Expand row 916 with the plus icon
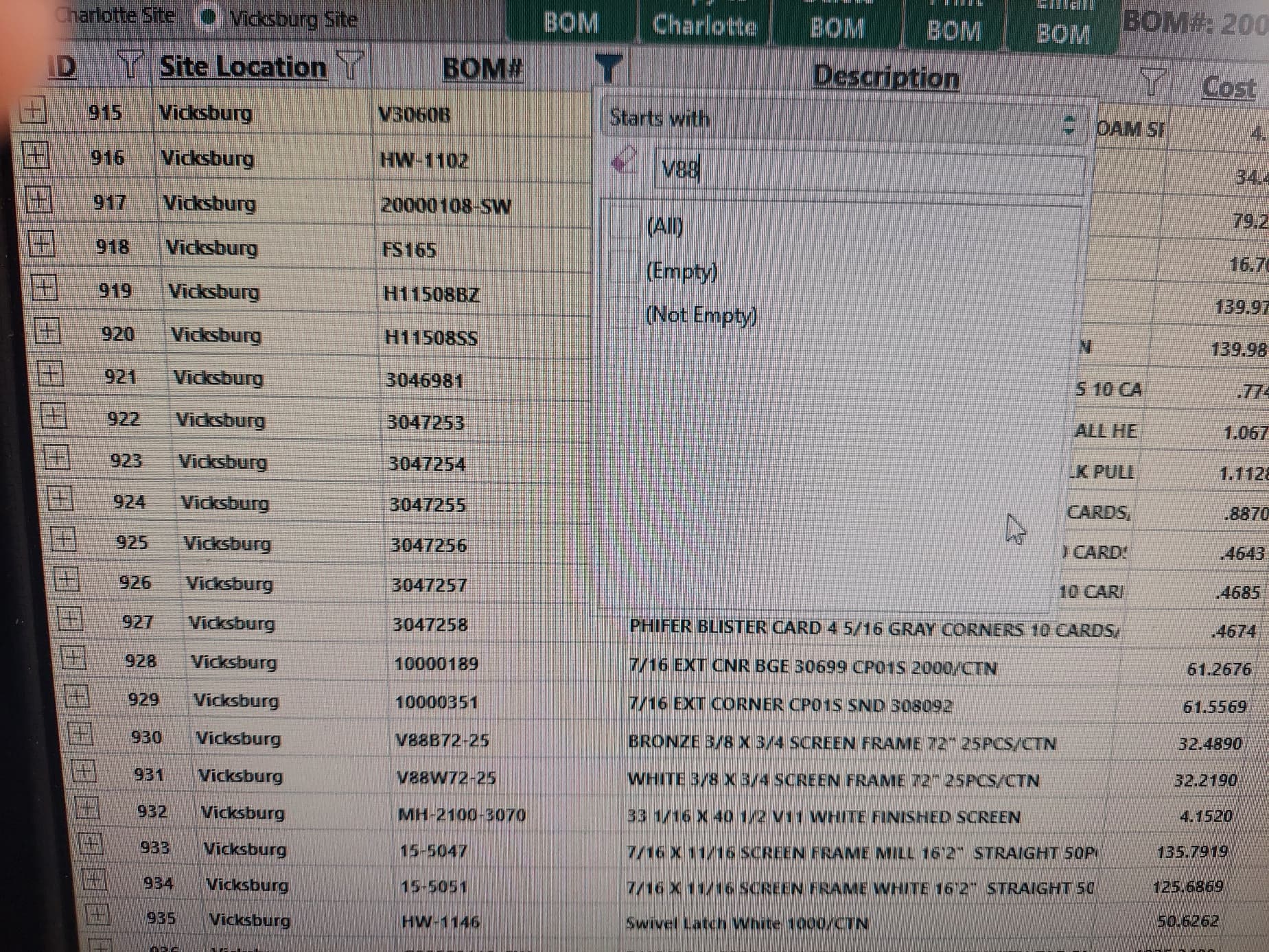Image resolution: width=1269 pixels, height=952 pixels. pos(36,156)
